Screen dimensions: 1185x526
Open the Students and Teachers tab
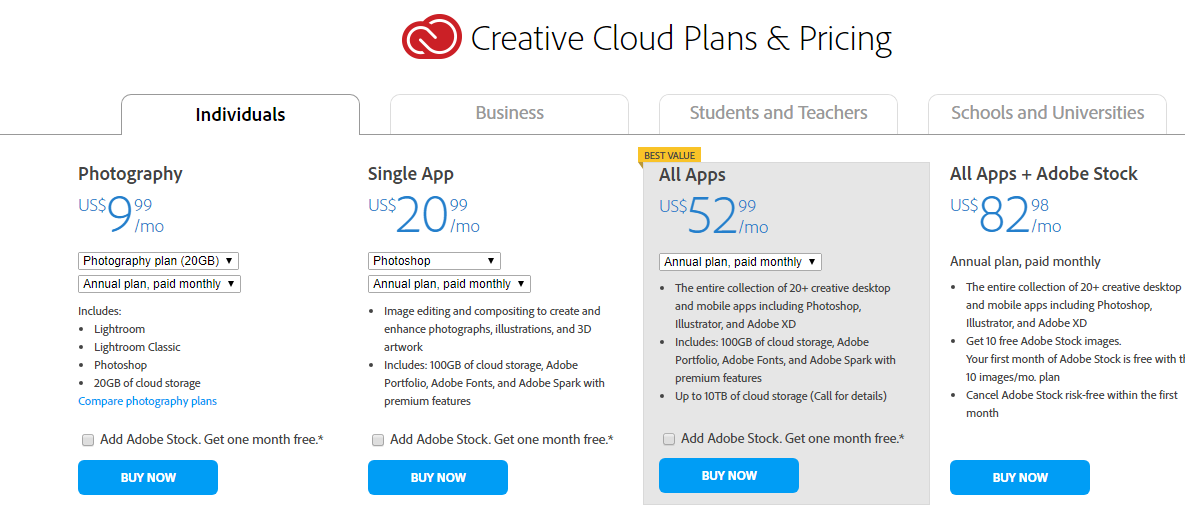click(778, 113)
